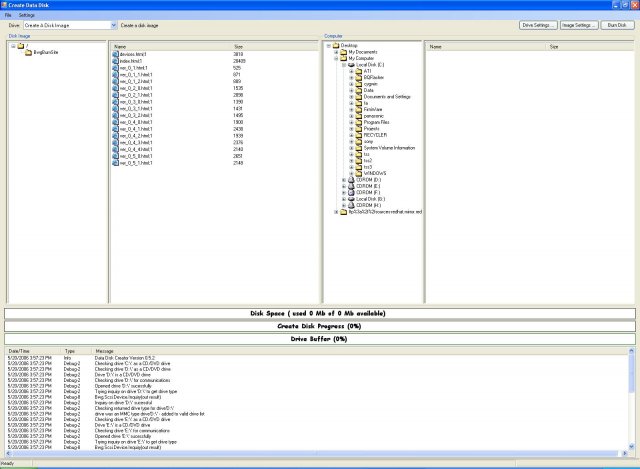Open the Settings menu
The image size is (640, 469).
26,15
